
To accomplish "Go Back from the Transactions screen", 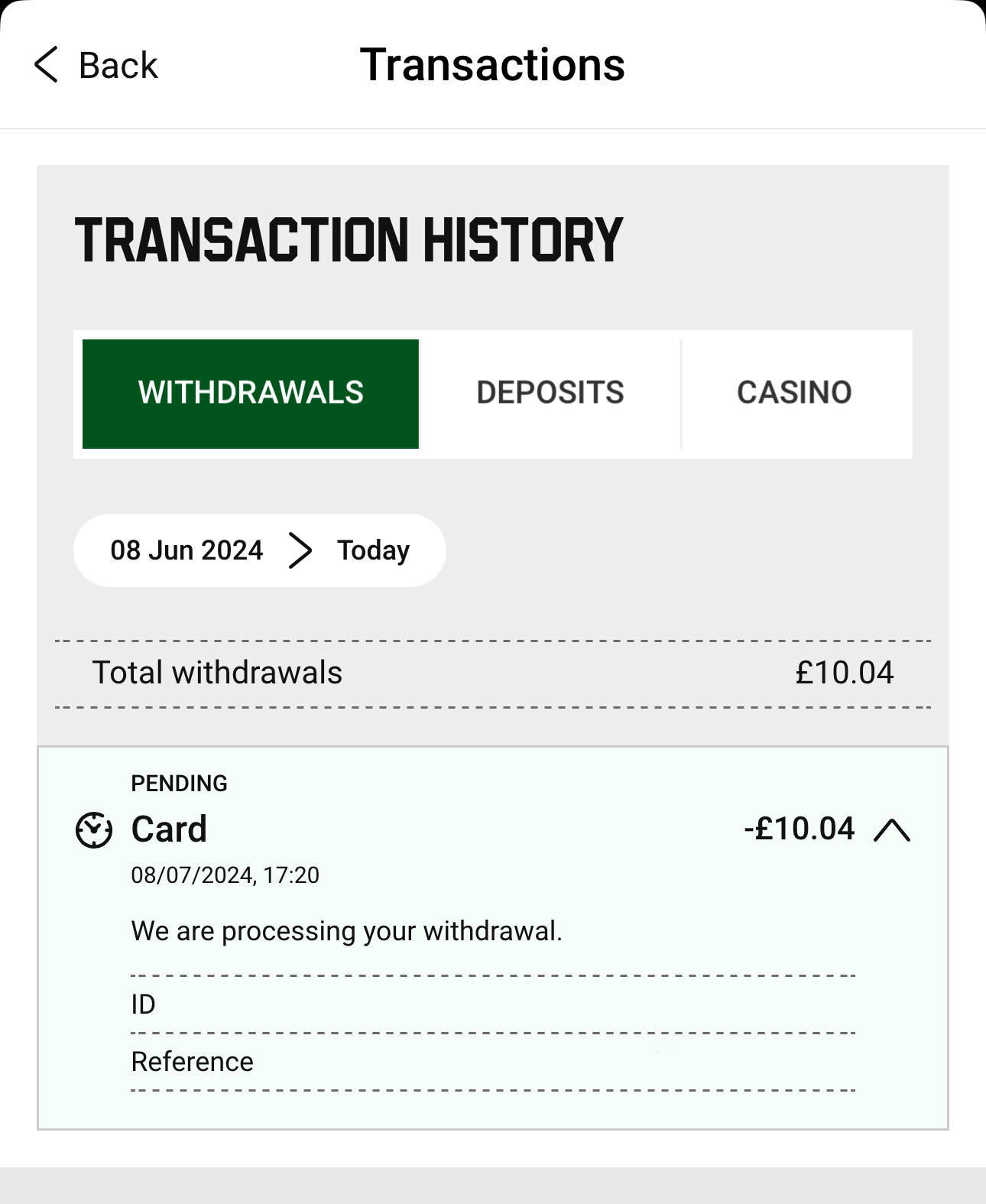I will point(93,65).
